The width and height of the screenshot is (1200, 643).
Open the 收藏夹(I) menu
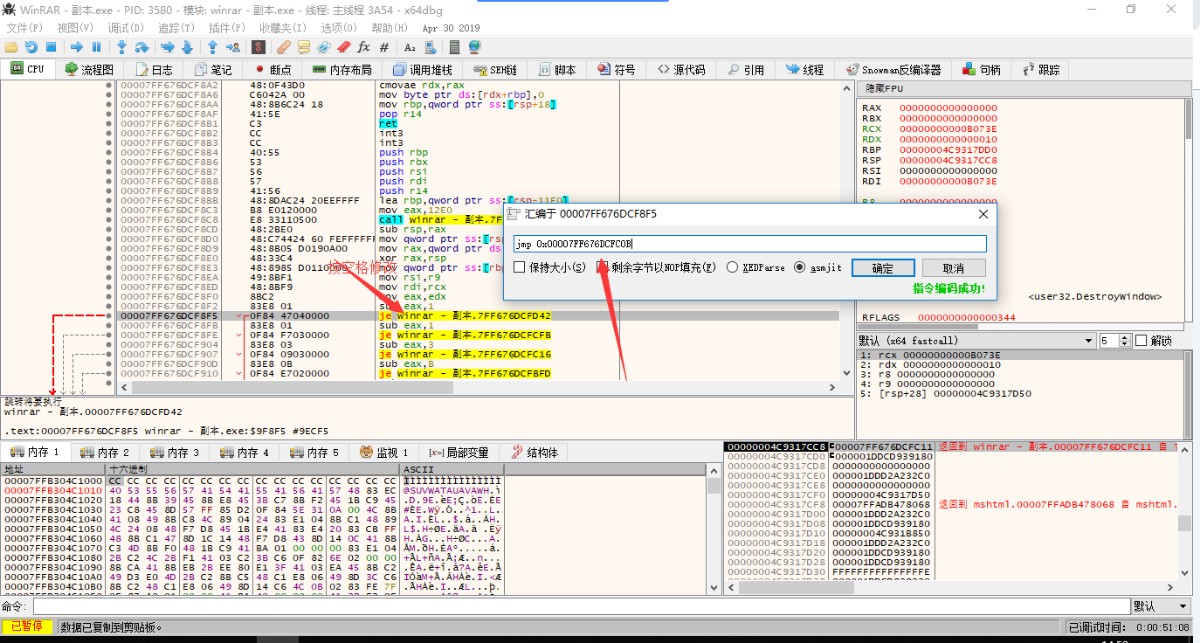point(283,28)
